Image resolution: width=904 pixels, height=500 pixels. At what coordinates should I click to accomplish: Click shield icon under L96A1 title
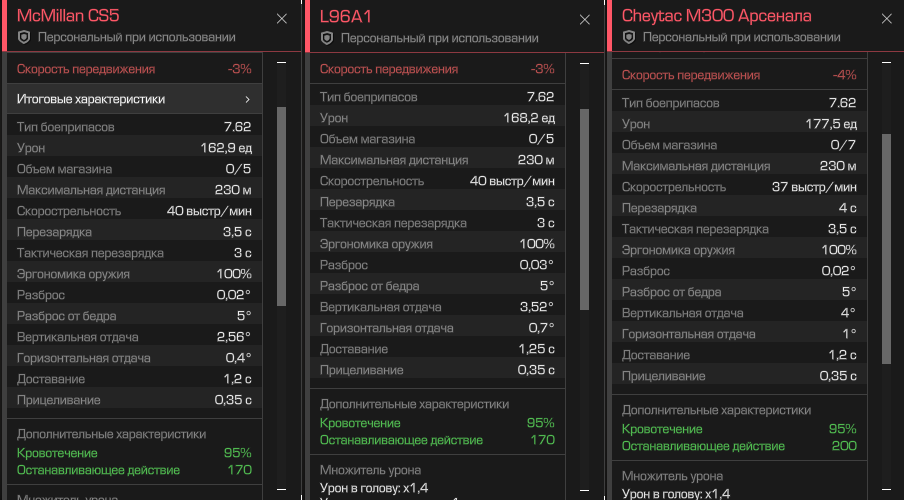point(327,37)
